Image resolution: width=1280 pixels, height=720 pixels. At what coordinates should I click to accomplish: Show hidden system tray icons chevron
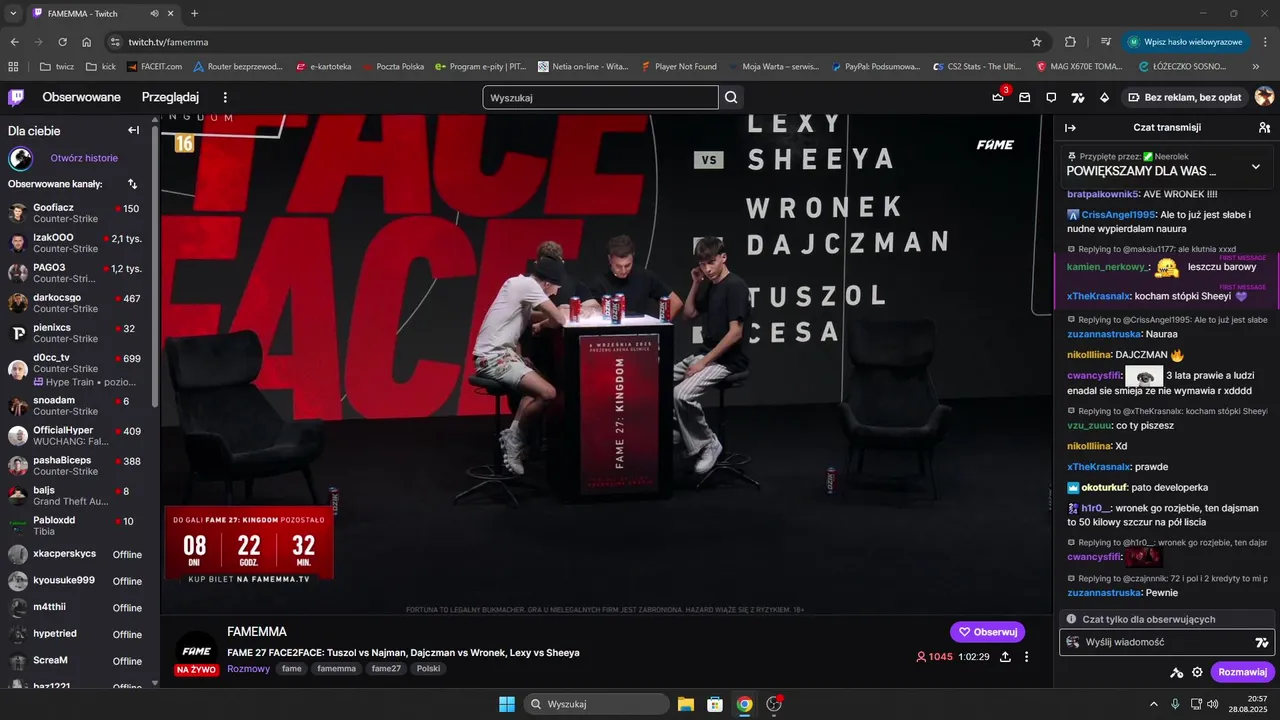[1153, 704]
